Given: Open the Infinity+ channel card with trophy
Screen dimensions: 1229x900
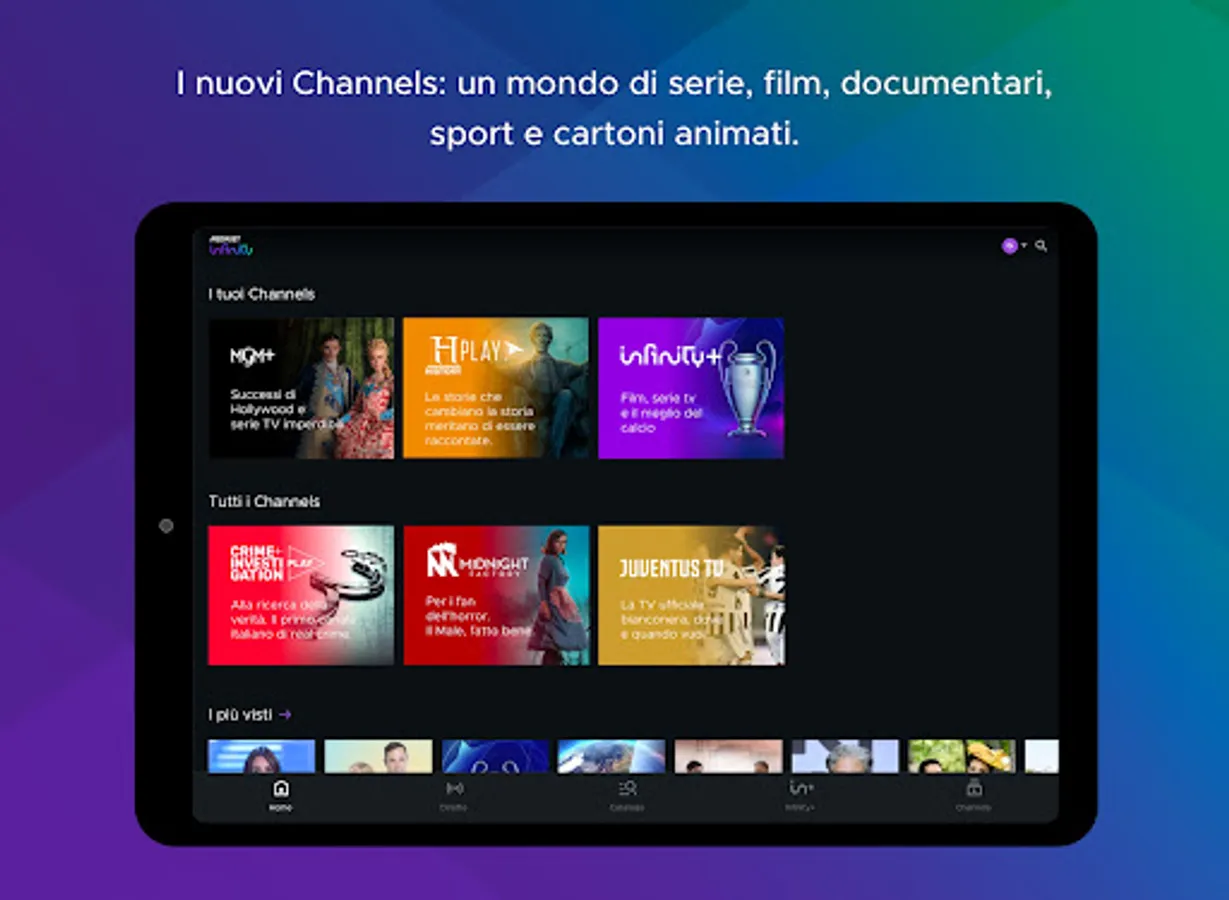Looking at the screenshot, I should point(691,388).
